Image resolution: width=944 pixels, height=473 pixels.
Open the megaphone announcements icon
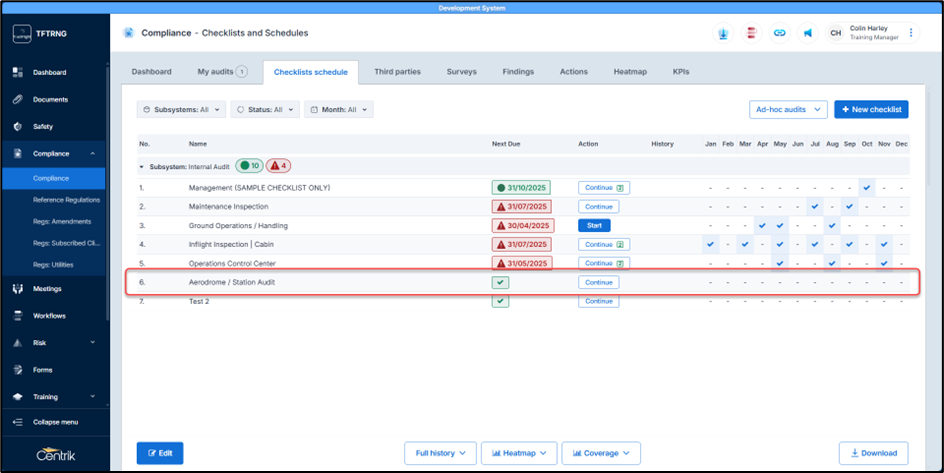807,33
